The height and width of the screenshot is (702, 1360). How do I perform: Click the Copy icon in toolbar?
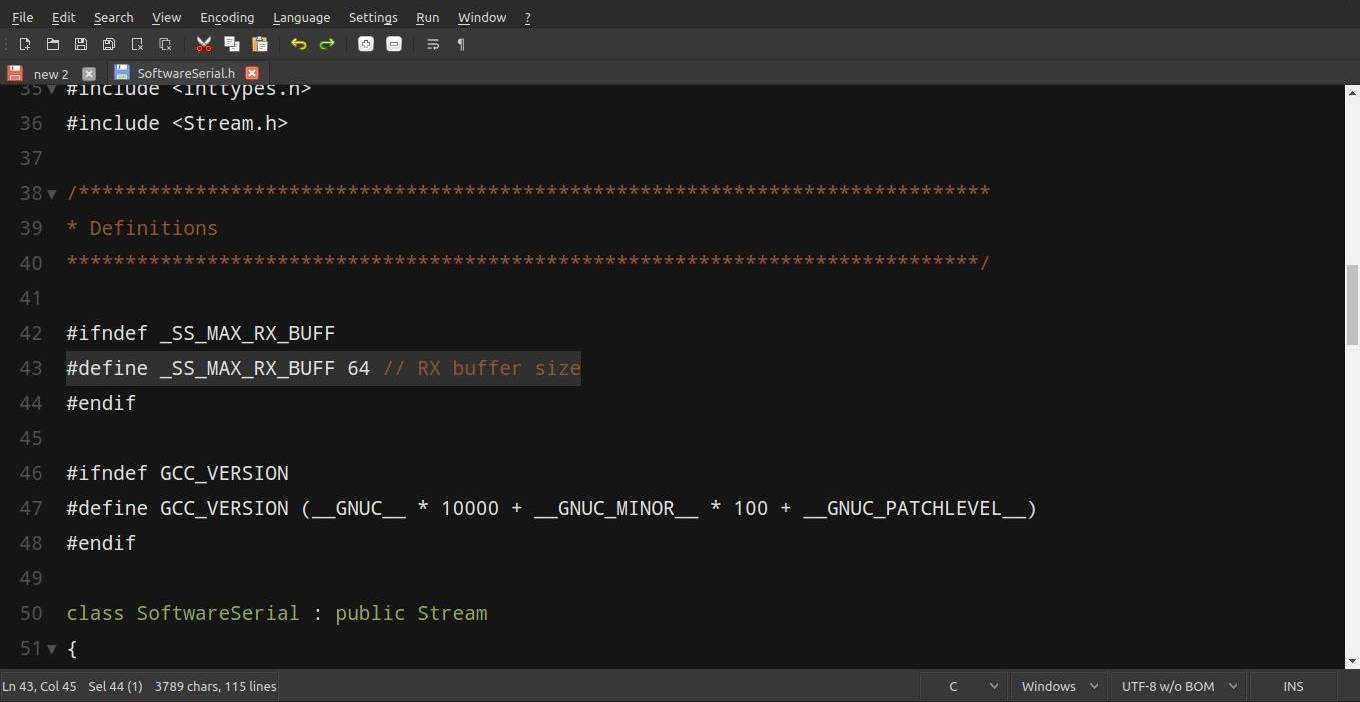232,44
